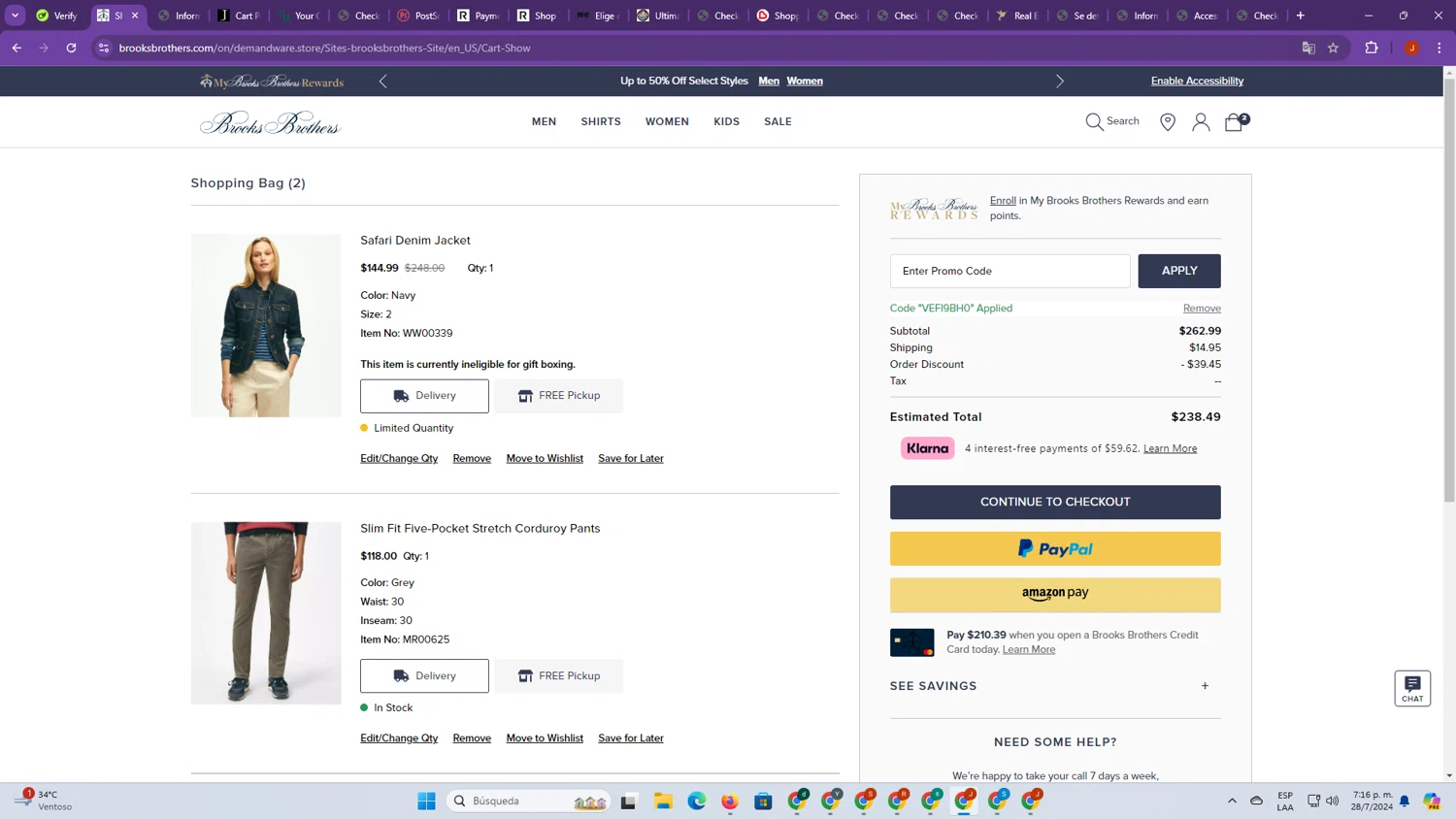Open the store locator pin icon

[x=1168, y=121]
